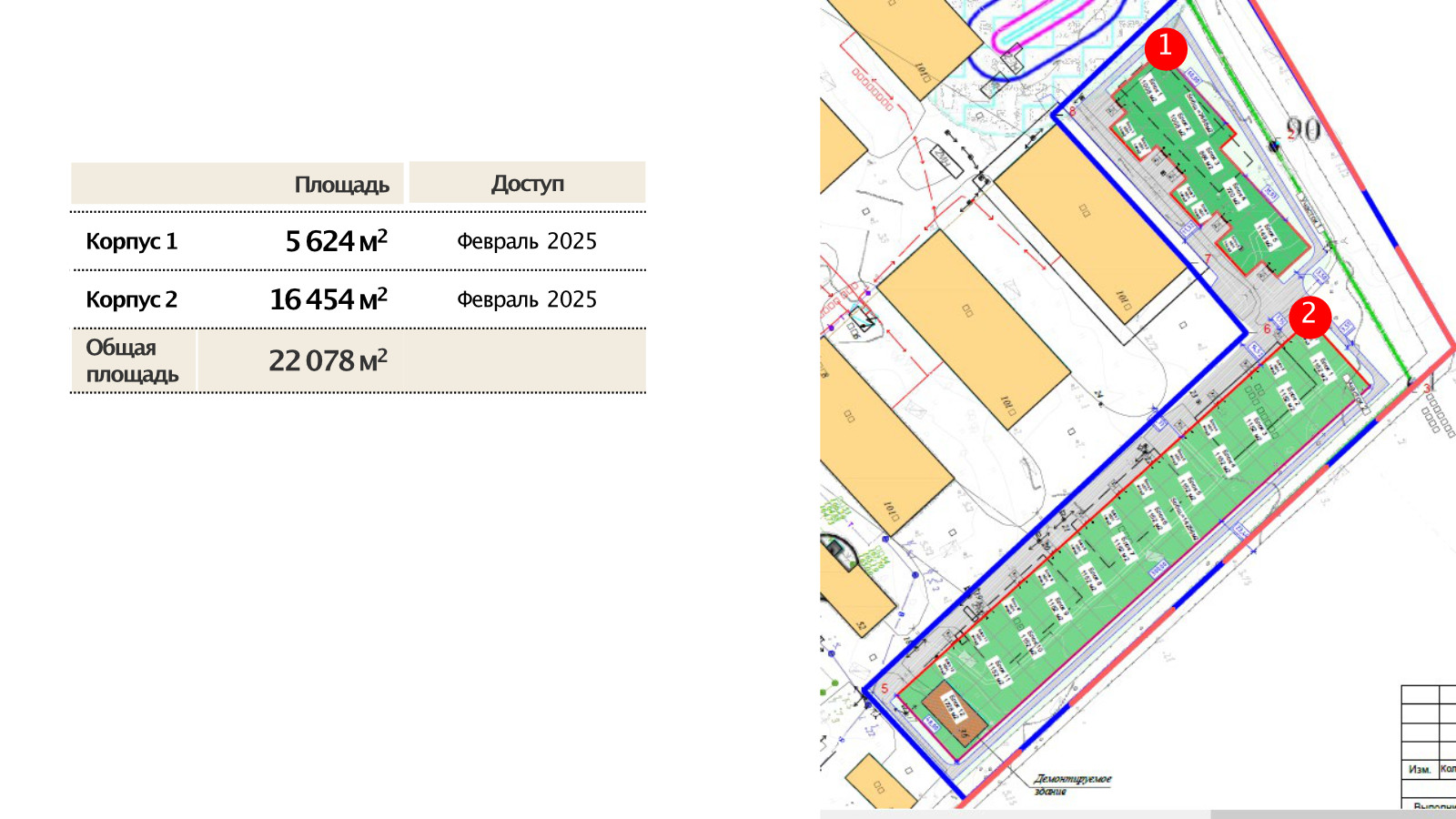Image resolution: width=1456 pixels, height=819 pixels.
Task: Select the "Корпус 2" row label
Action: [131, 300]
